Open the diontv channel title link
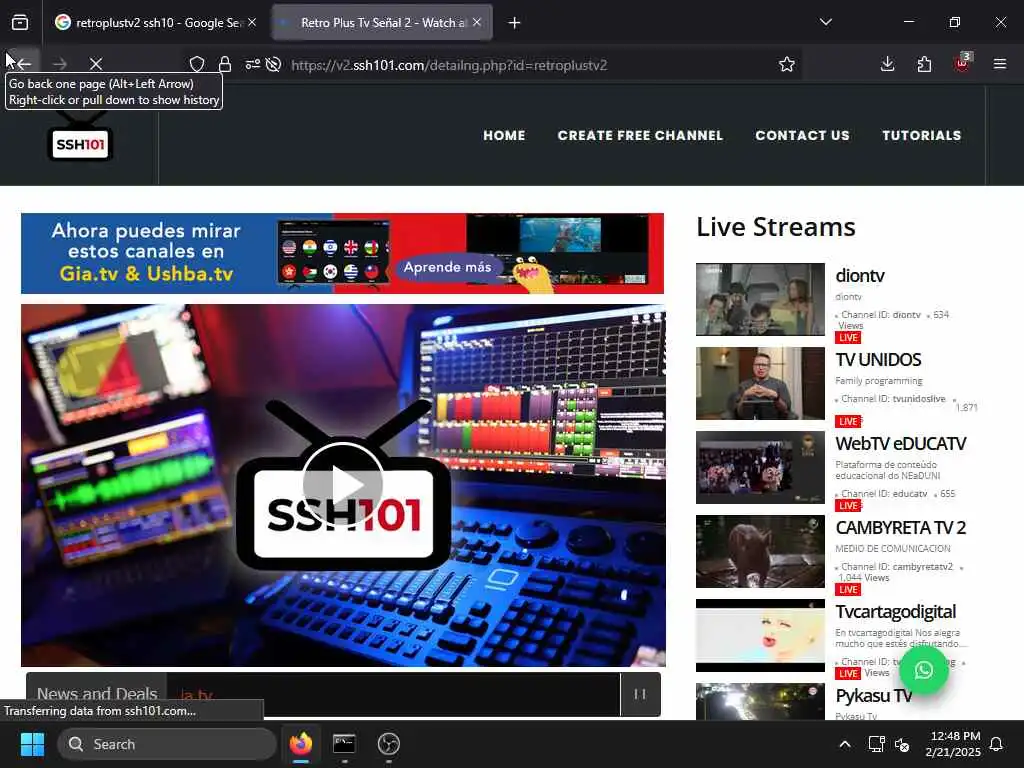The height and width of the screenshot is (768, 1024). (x=859, y=276)
